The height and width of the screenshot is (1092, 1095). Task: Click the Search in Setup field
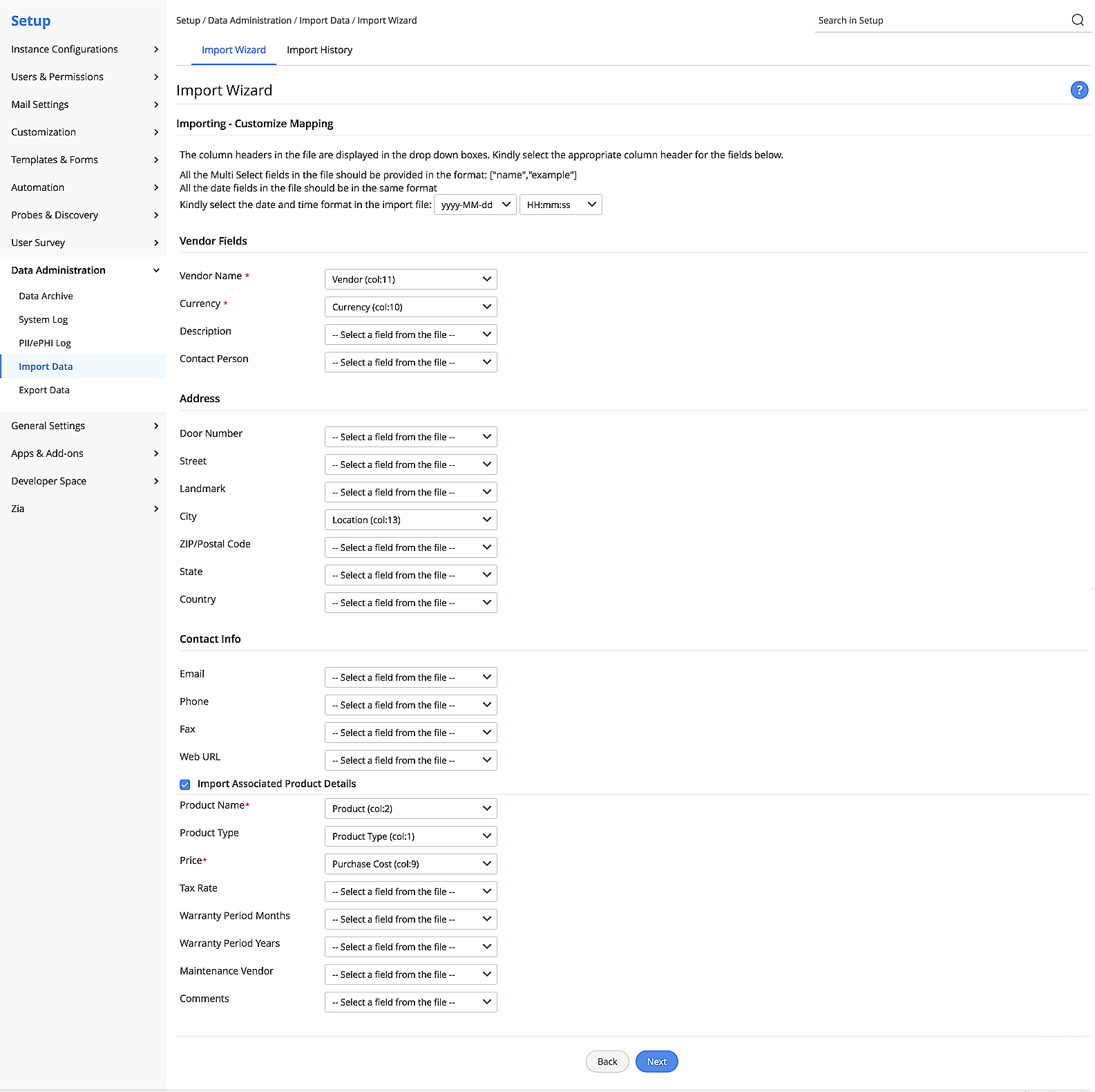[x=940, y=21]
